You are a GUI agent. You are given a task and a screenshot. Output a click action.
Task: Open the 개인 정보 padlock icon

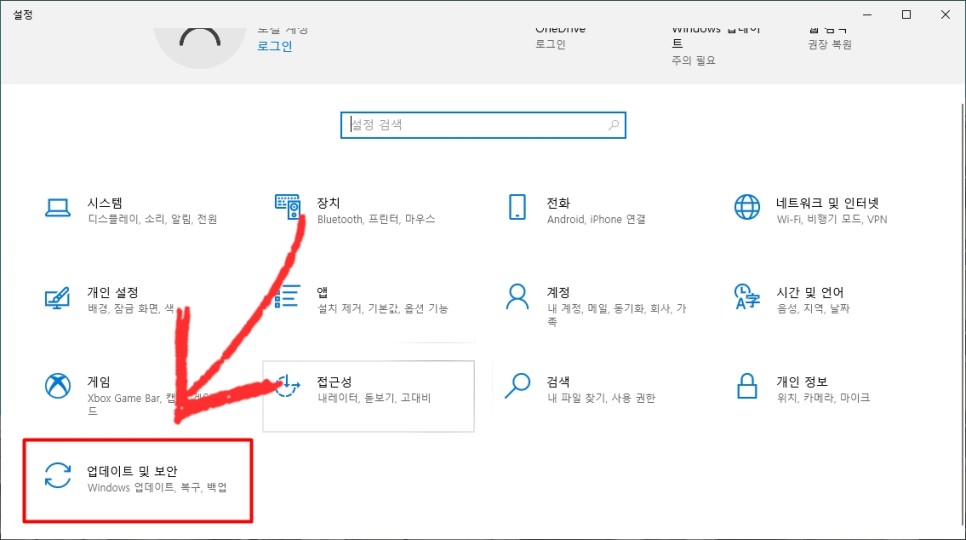coord(747,386)
